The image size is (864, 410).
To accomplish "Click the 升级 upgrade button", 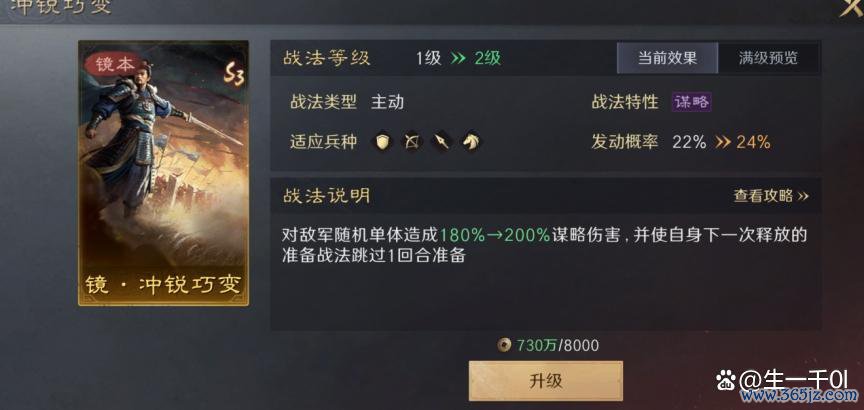I will [546, 381].
